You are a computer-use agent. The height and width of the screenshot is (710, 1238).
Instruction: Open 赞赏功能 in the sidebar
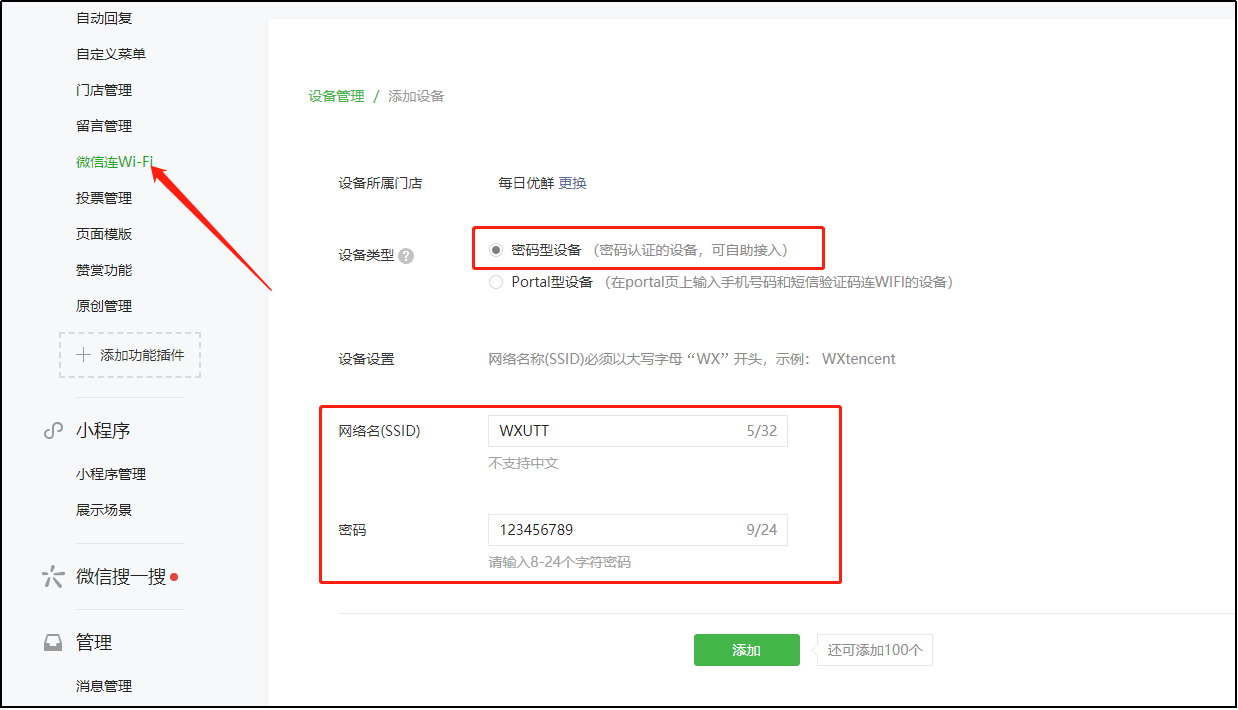104,270
